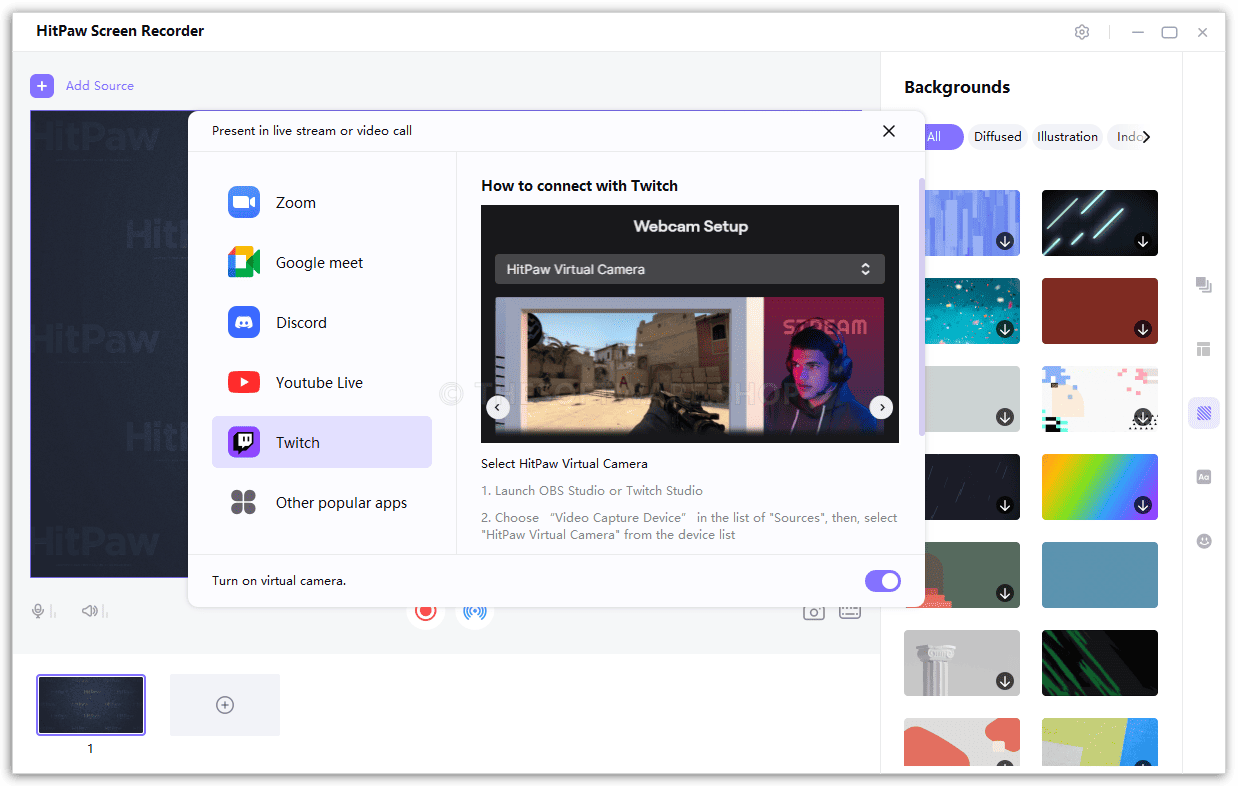The image size is (1238, 786).
Task: Toggle the Turn on virtual camera switch
Action: coord(883,581)
